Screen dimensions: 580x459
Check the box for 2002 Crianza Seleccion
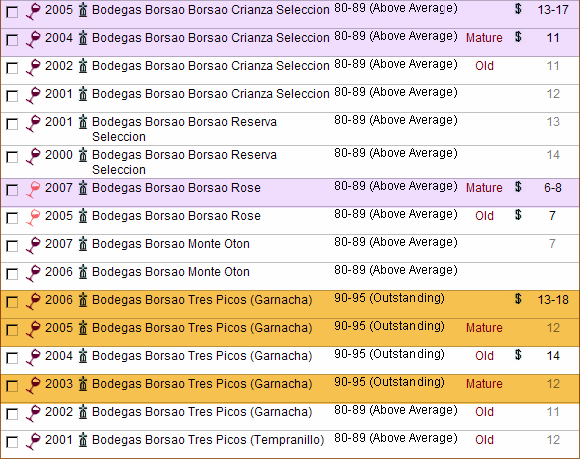[x=12, y=68]
